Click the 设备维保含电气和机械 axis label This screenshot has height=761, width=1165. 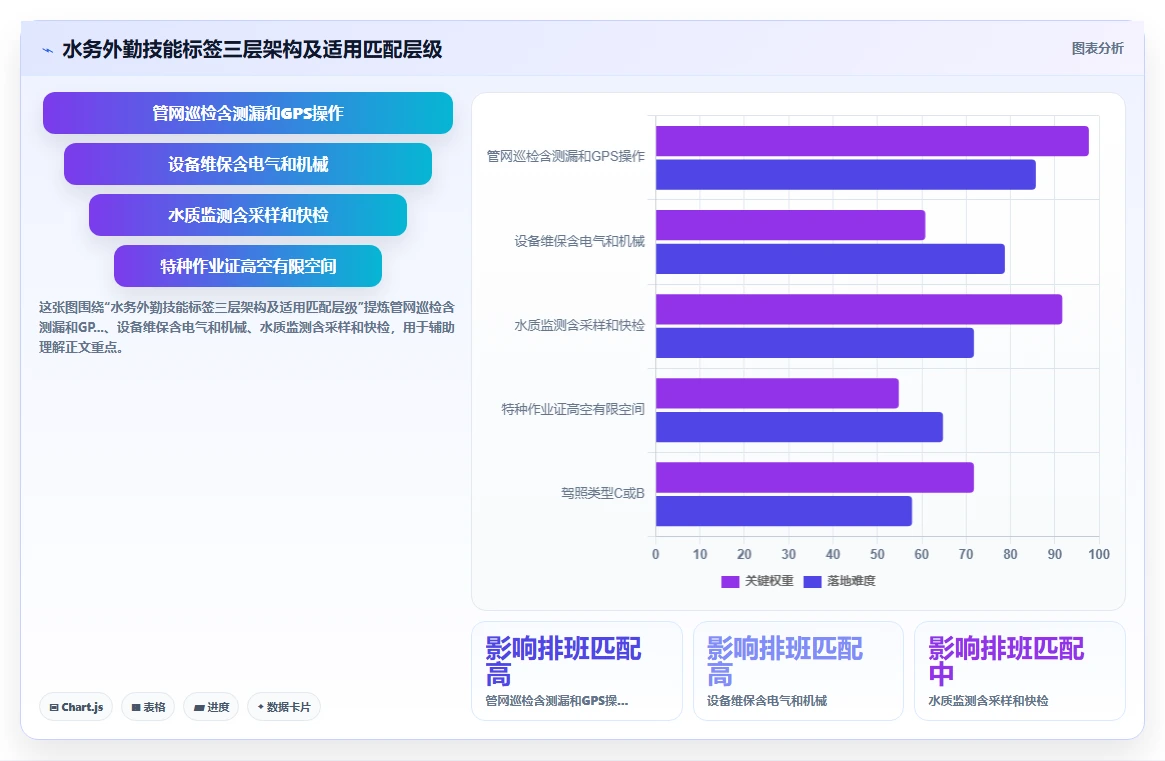click(580, 242)
